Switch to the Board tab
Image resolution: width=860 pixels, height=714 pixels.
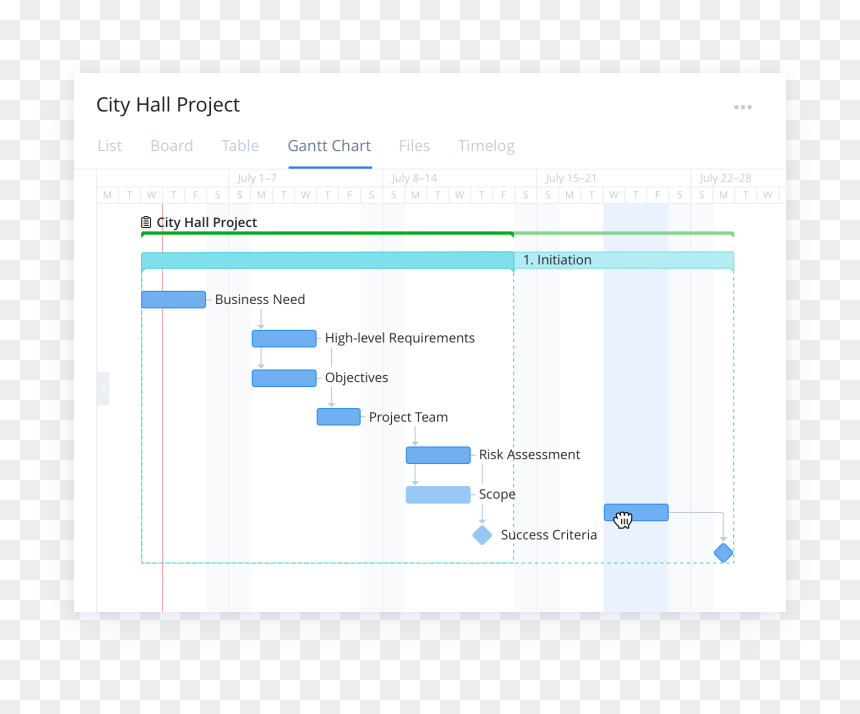click(x=172, y=146)
